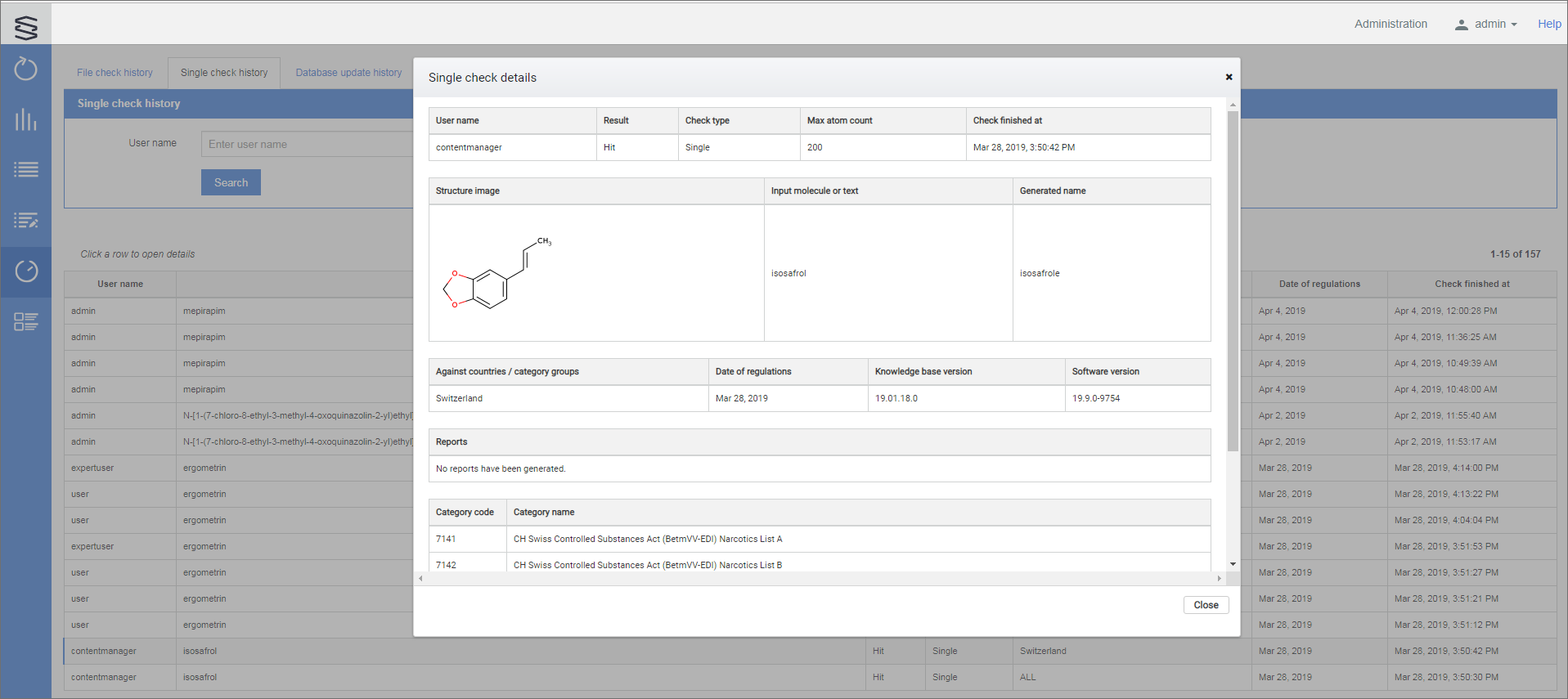Focus the Enter user name field
Image resolution: width=1568 pixels, height=699 pixels.
308,145
